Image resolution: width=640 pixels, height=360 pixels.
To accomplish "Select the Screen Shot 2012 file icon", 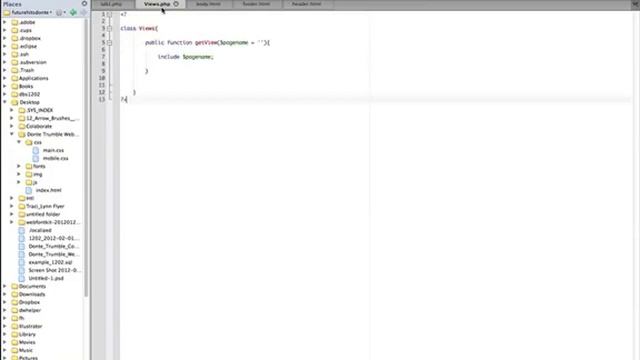I will pyautogui.click(x=22, y=270).
